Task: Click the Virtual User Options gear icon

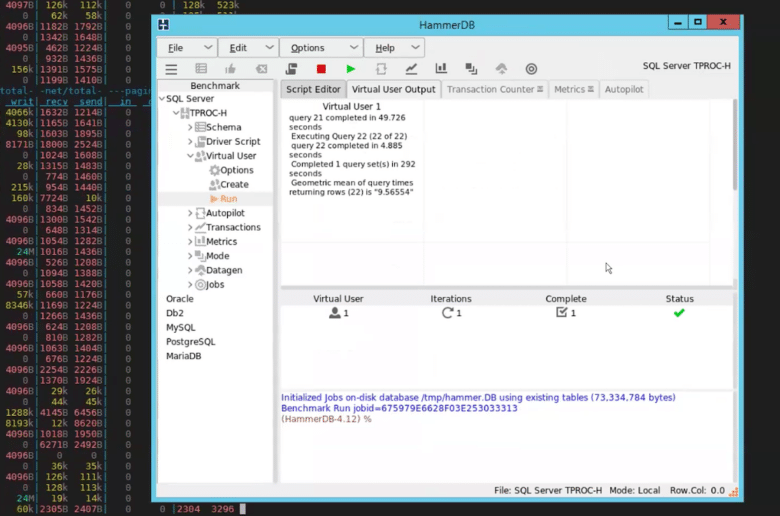Action: pyautogui.click(x=214, y=170)
